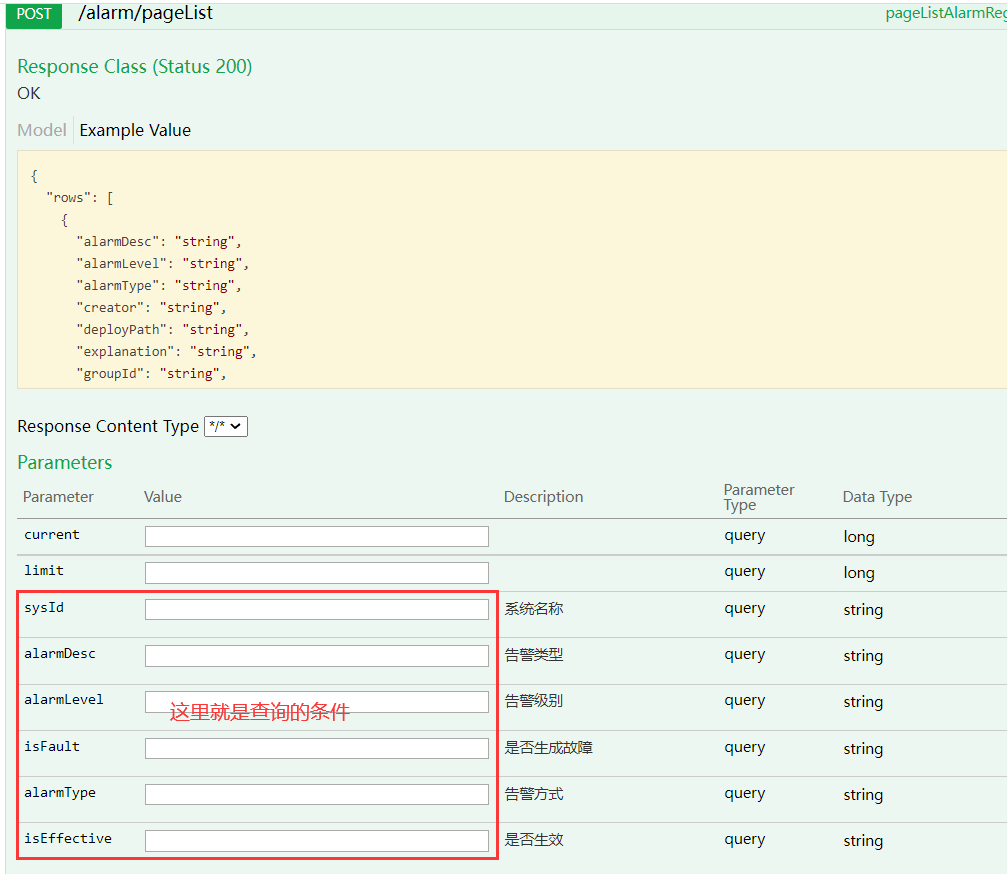This screenshot has height=874, width=1007.
Task: Click the 'alarmType' parameter name
Action: [x=60, y=793]
